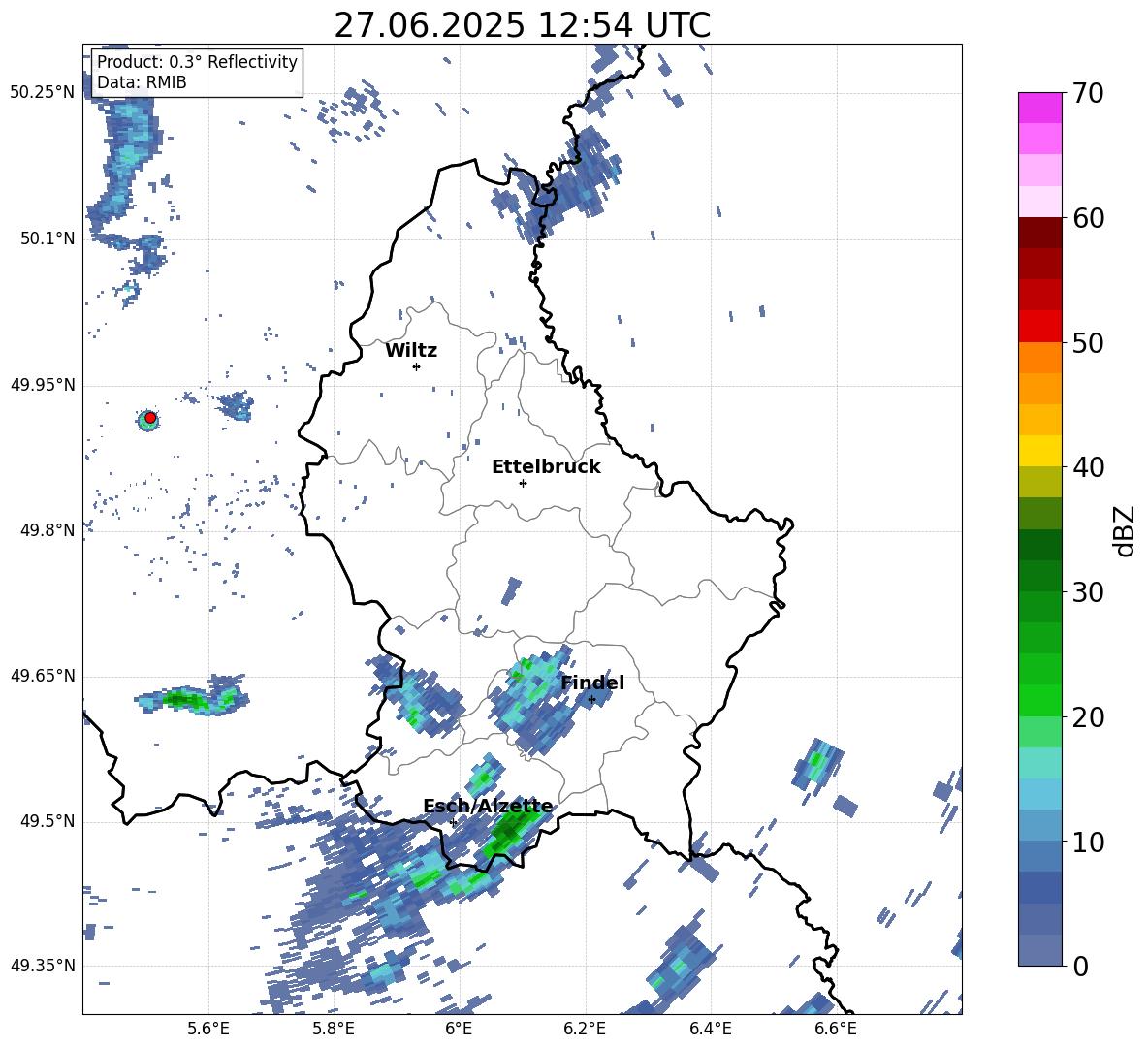Click the colorbar tick label 40
Screen dimensions: 1148x1048
point(1089,467)
